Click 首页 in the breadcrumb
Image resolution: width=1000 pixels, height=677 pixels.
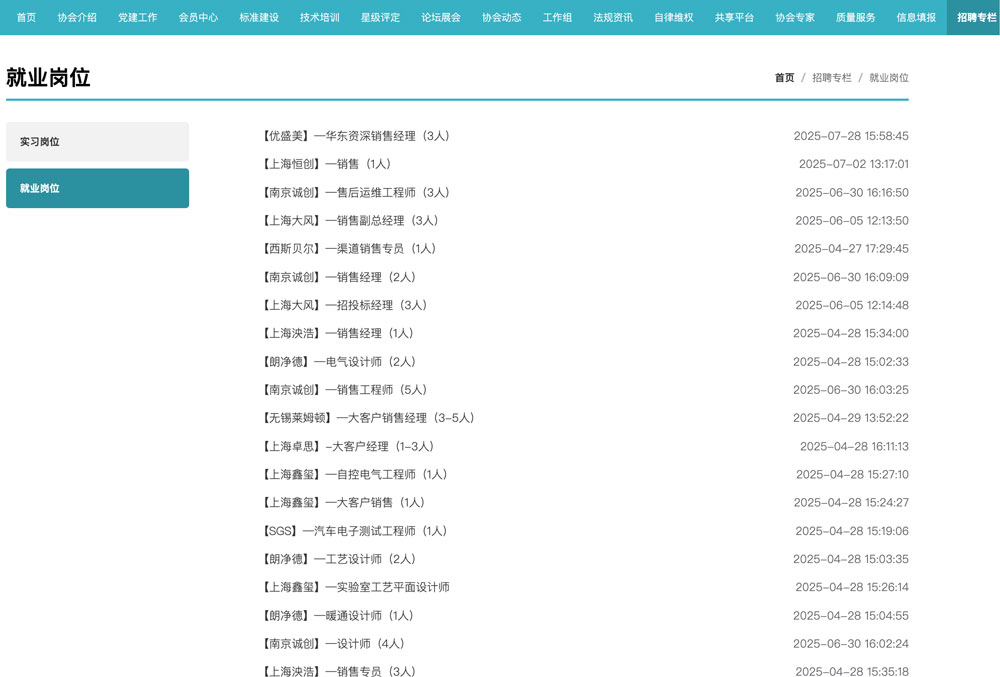point(784,78)
